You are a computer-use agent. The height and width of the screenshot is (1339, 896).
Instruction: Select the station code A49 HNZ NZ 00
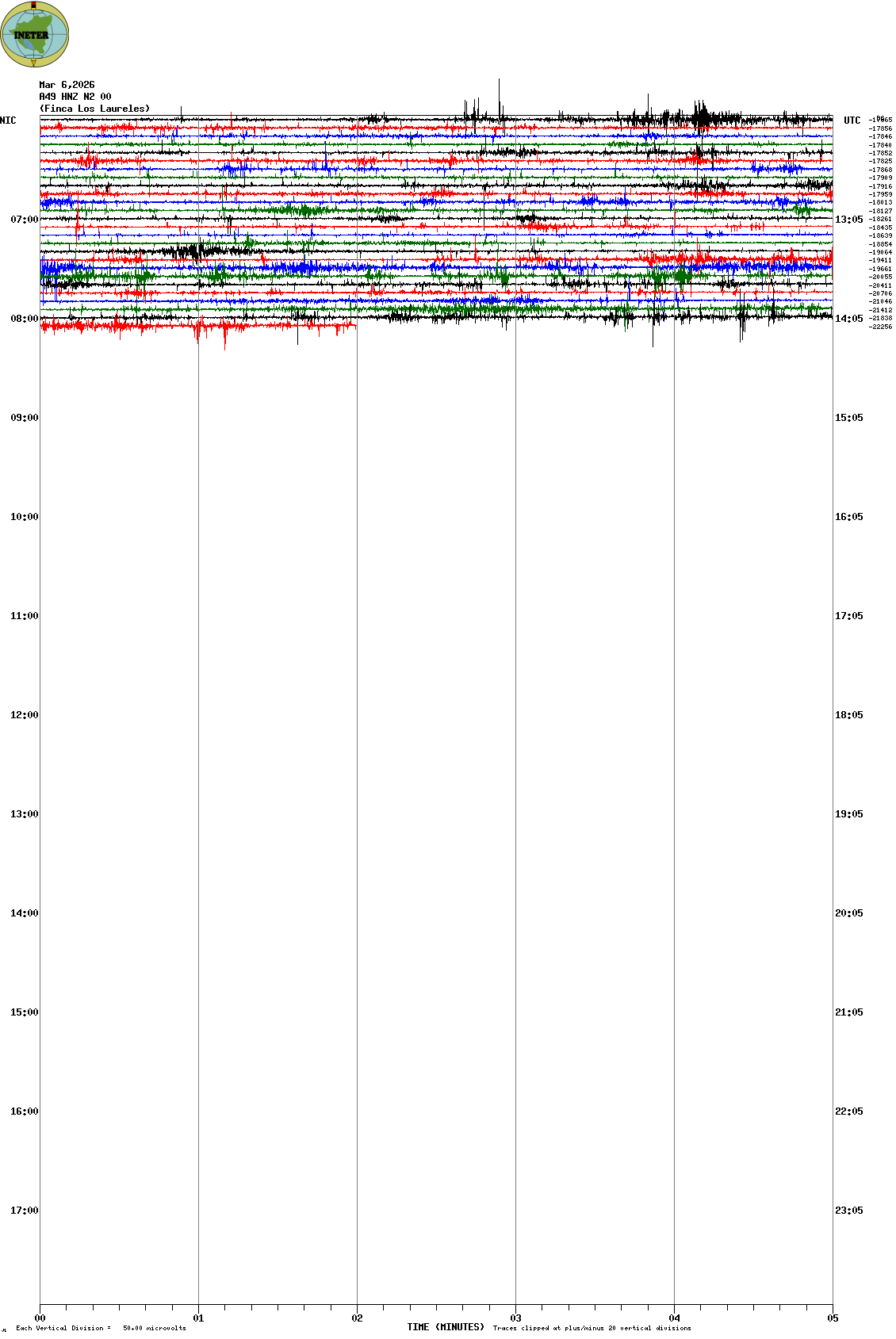point(75,97)
